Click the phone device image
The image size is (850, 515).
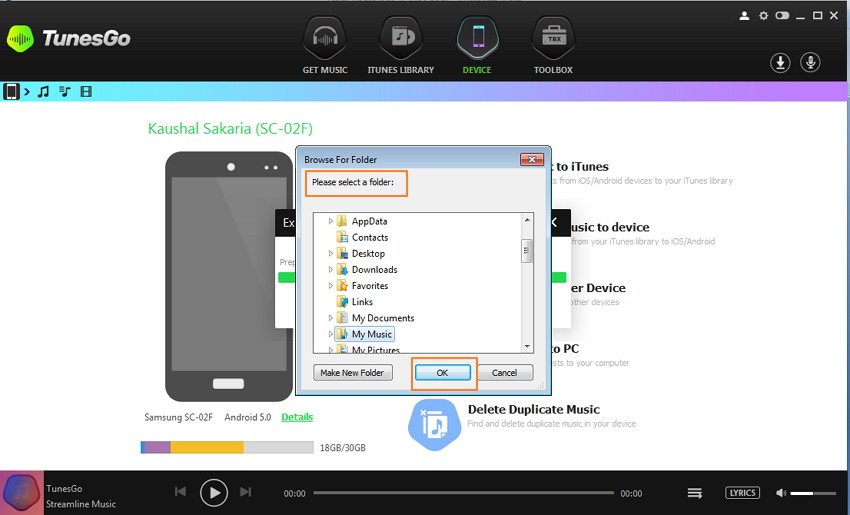pyautogui.click(x=229, y=276)
